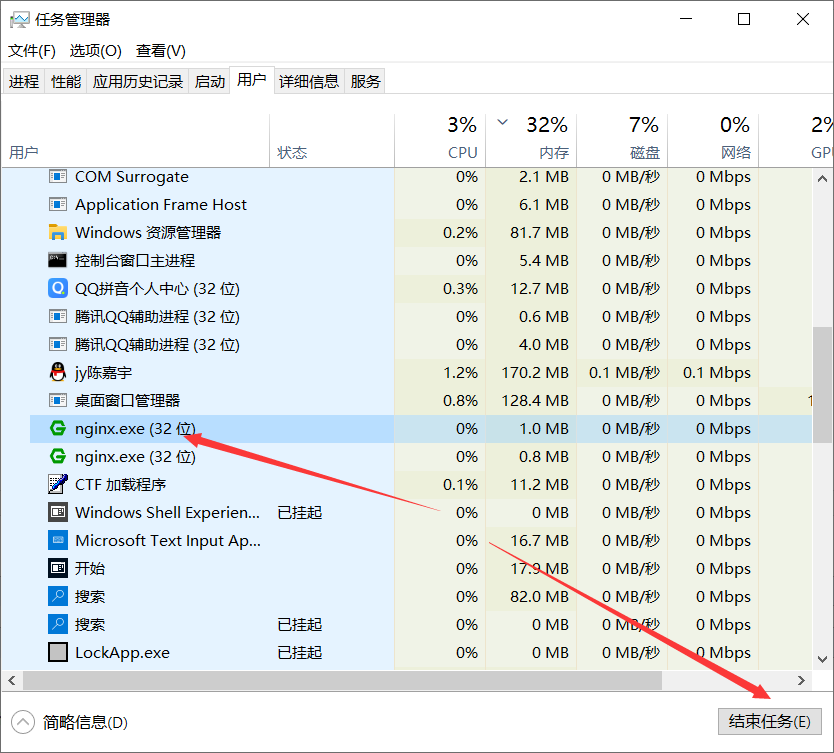The height and width of the screenshot is (753, 834).
Task: Click the vertical scrollbar thumb
Action: pyautogui.click(x=822, y=384)
